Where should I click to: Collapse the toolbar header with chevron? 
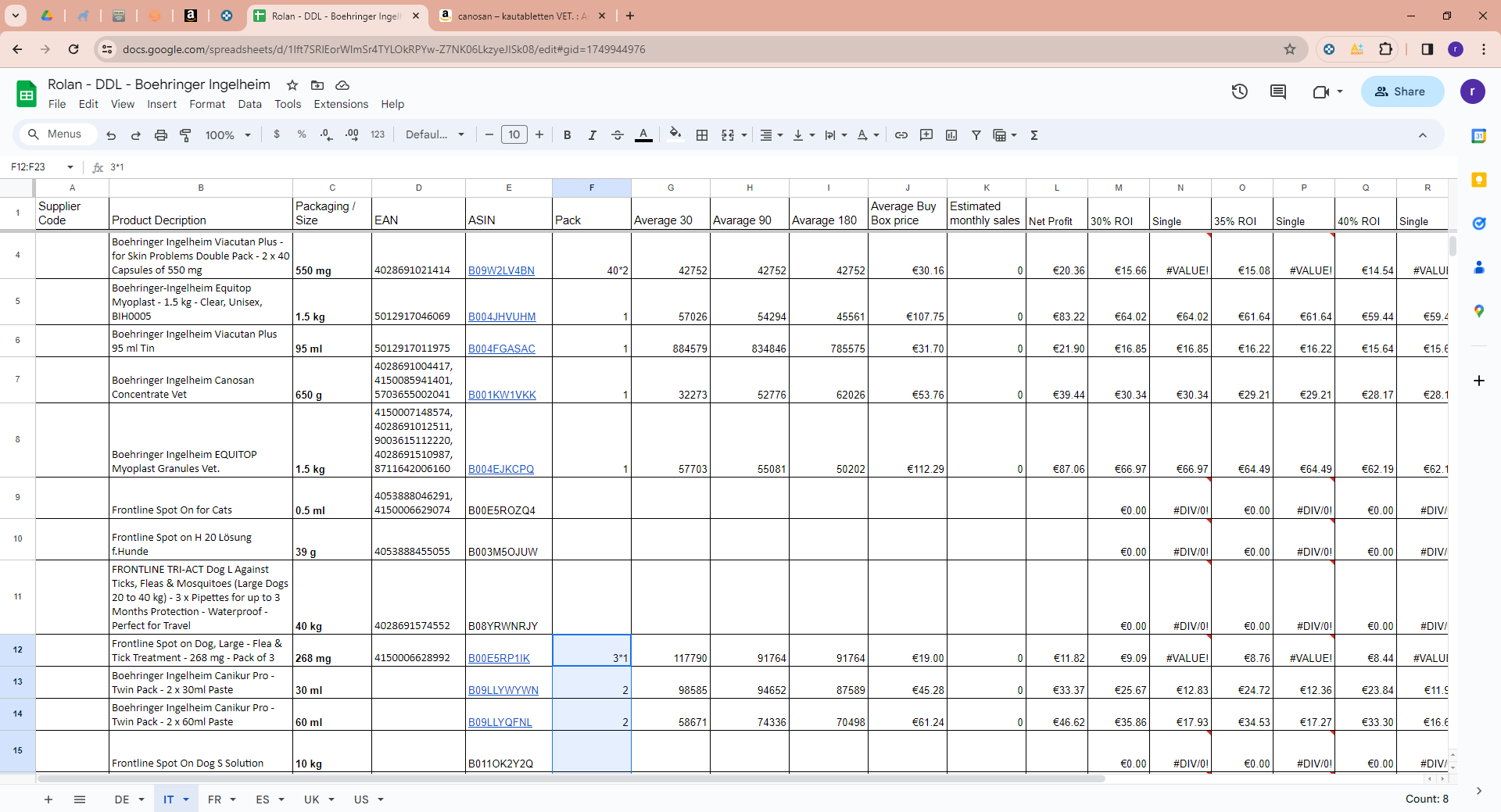[1423, 135]
